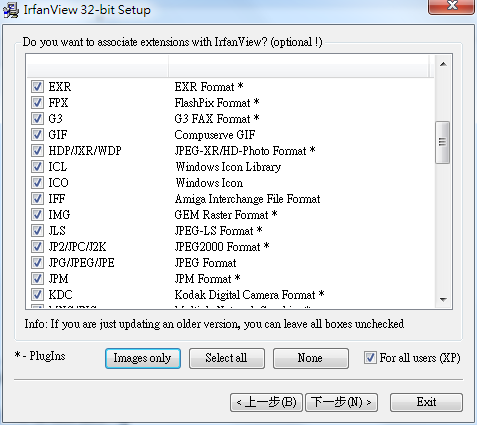The image size is (477, 425).
Task: Select the Windows Icon Library description
Action: click(x=228, y=167)
